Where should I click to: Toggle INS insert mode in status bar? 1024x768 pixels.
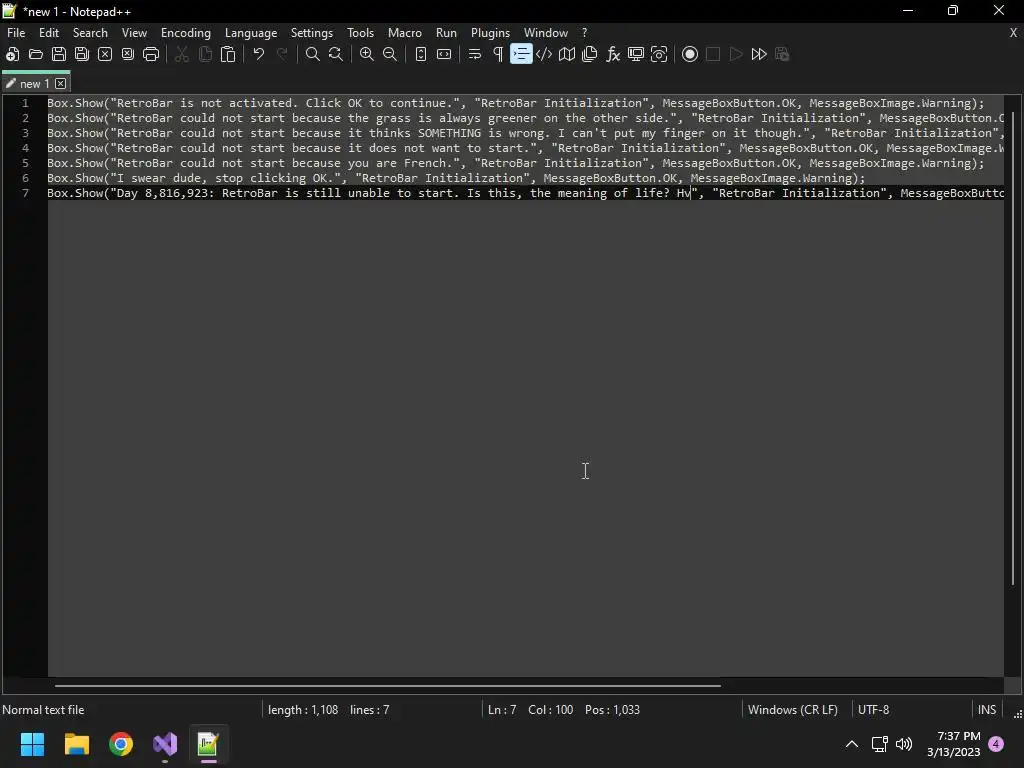pyautogui.click(x=987, y=710)
